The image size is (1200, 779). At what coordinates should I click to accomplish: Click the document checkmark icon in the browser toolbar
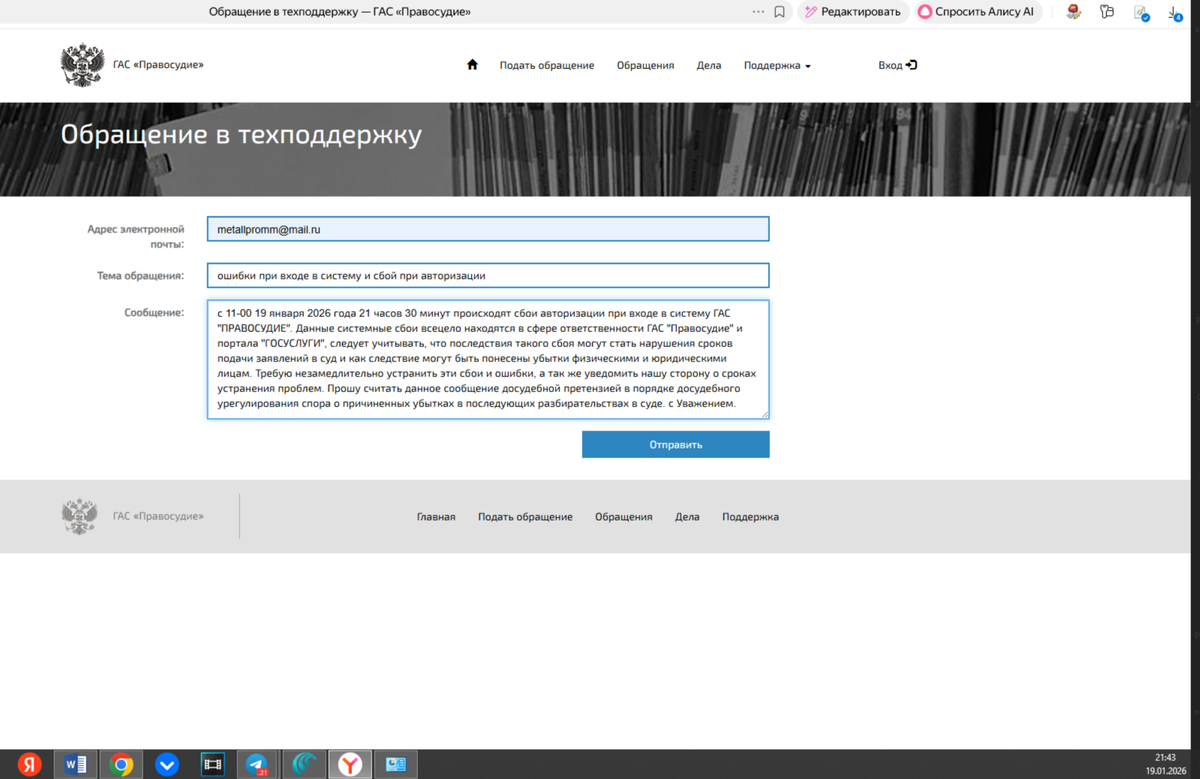pyautogui.click(x=1141, y=12)
